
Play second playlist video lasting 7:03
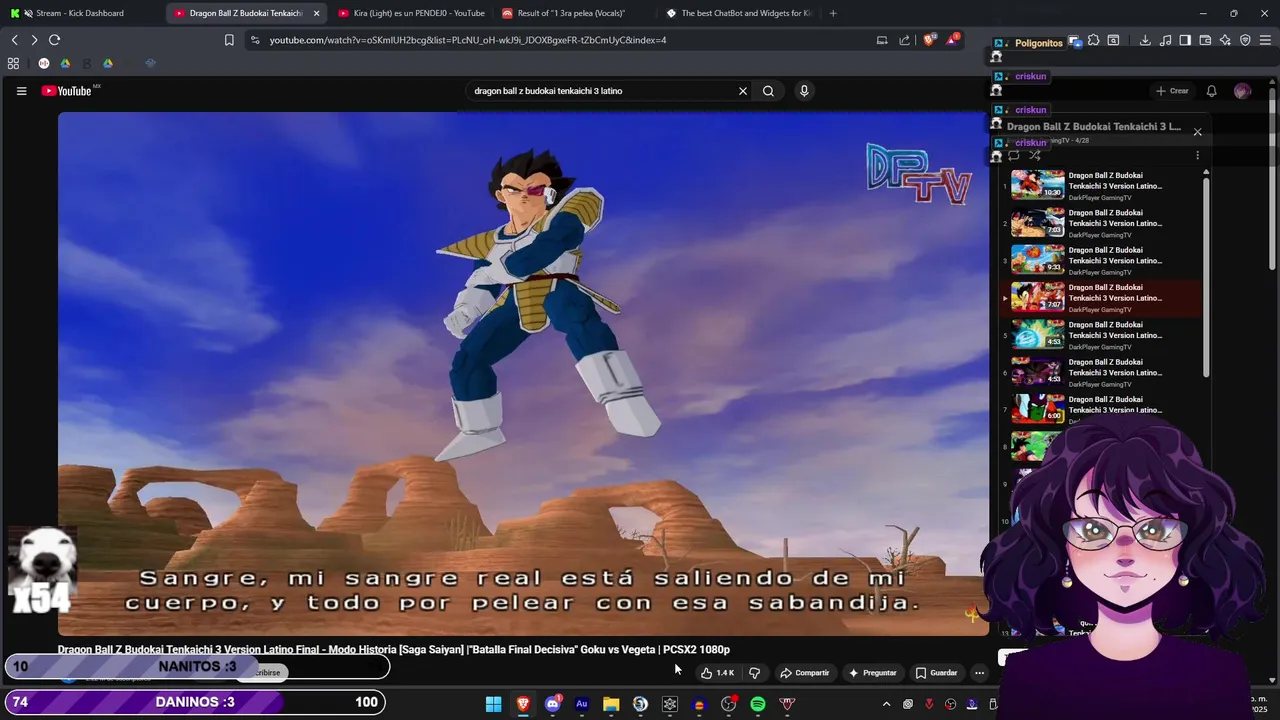coord(1037,222)
